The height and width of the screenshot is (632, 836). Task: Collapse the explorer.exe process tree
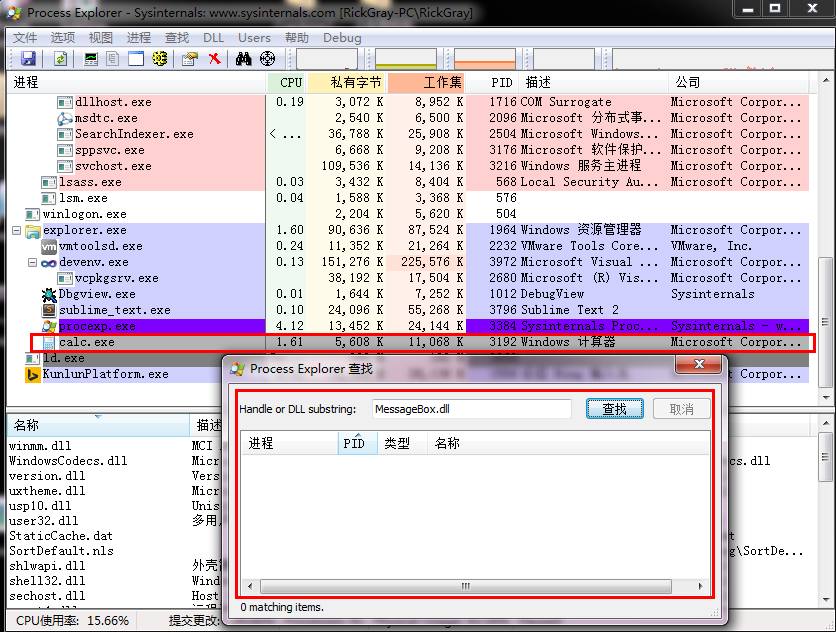[17, 231]
